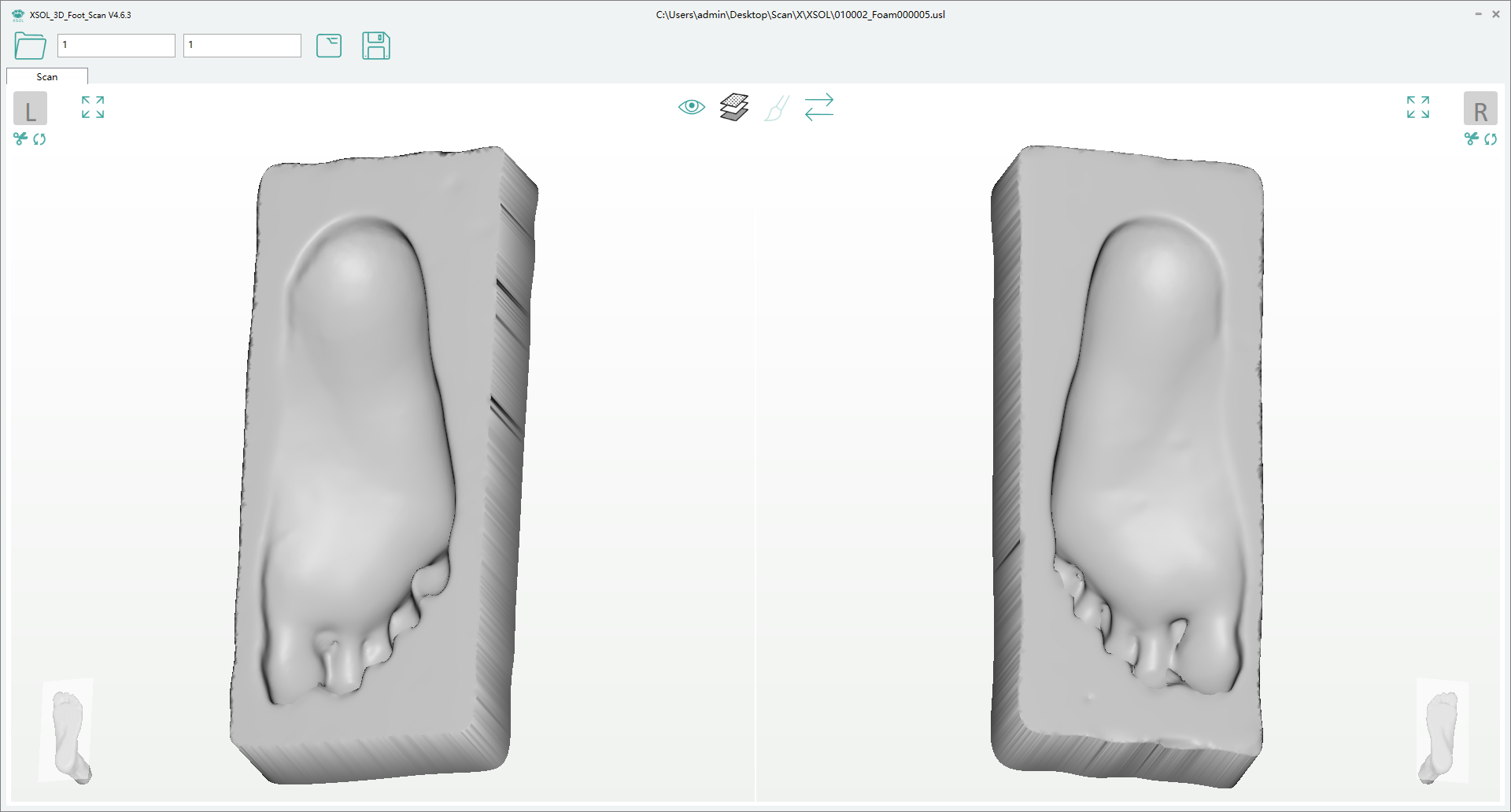Toggle the R foot side selector
The width and height of the screenshot is (1511, 812).
coord(1482,109)
